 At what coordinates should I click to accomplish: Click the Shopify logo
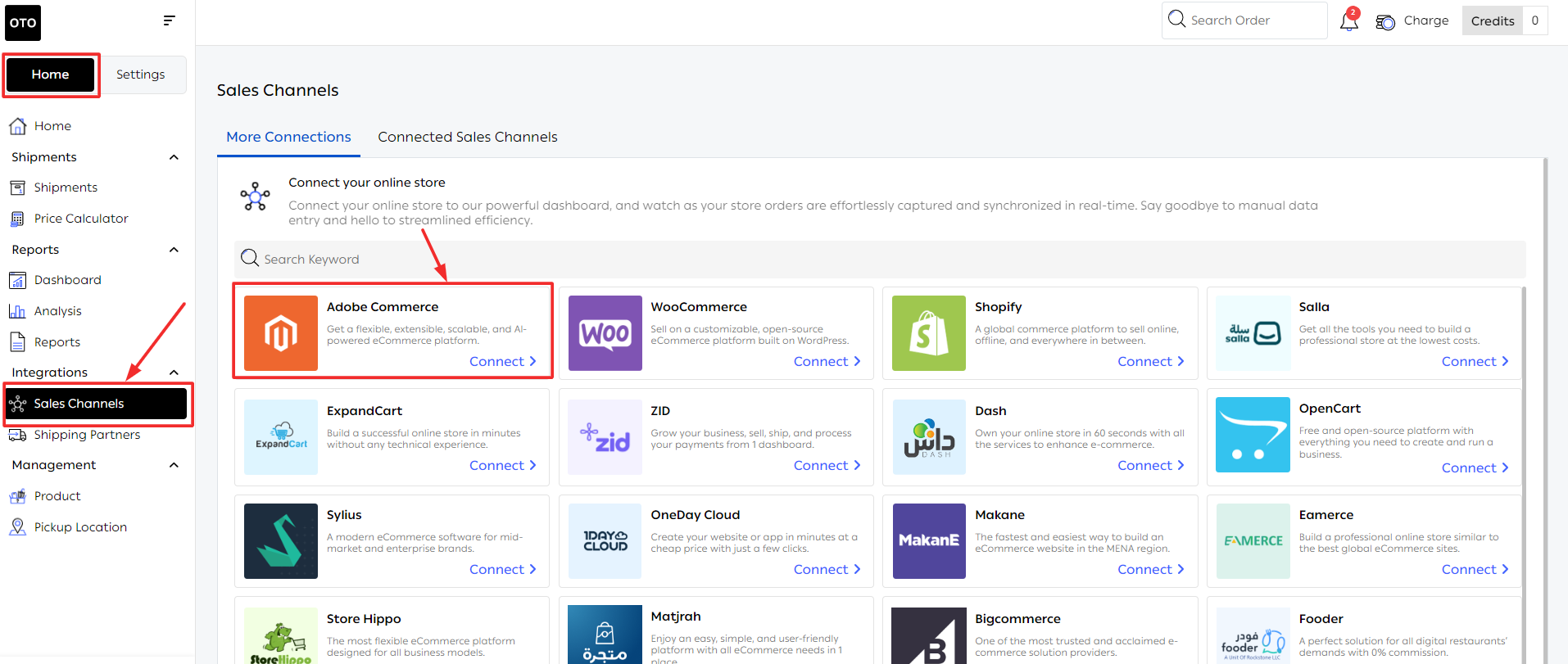pyautogui.click(x=929, y=333)
